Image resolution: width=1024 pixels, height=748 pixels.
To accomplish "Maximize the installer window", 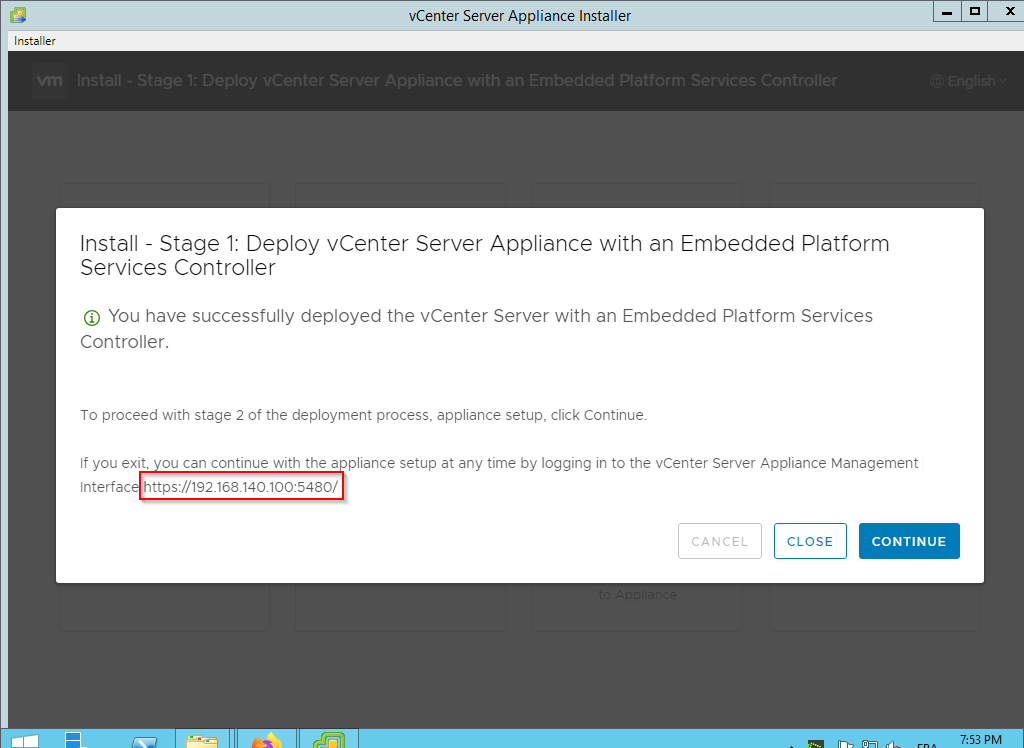I will 974,12.
